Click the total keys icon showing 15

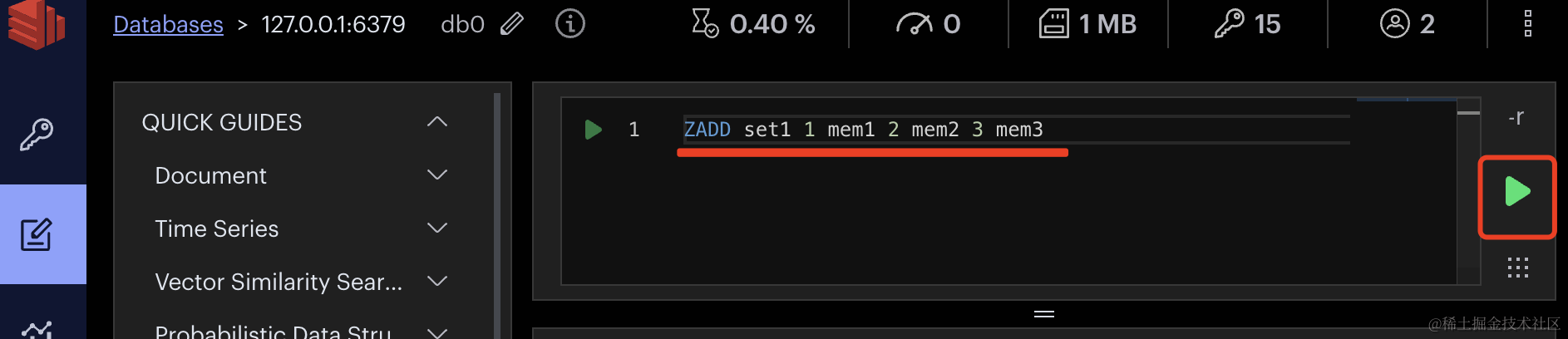coord(1229,24)
